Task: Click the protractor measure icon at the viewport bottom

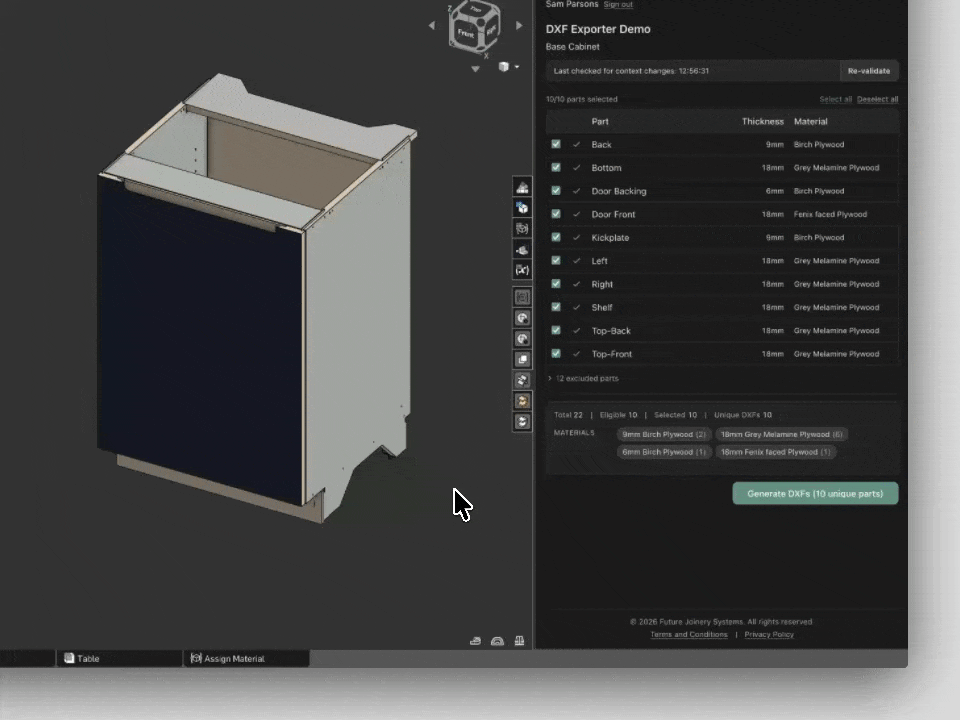Action: pyautogui.click(x=497, y=641)
